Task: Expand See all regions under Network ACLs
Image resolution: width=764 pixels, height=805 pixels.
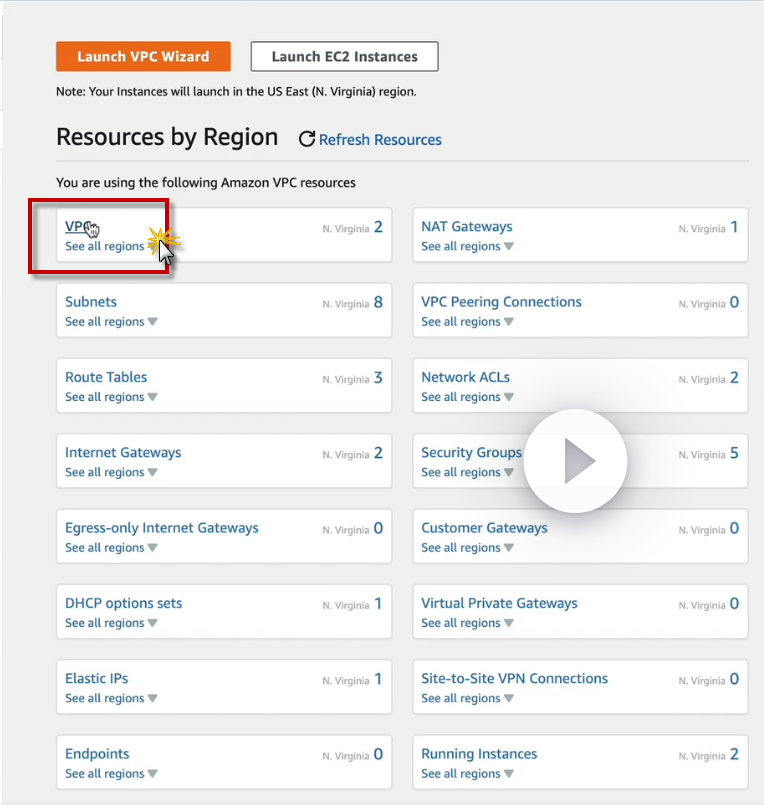Action: 467,397
